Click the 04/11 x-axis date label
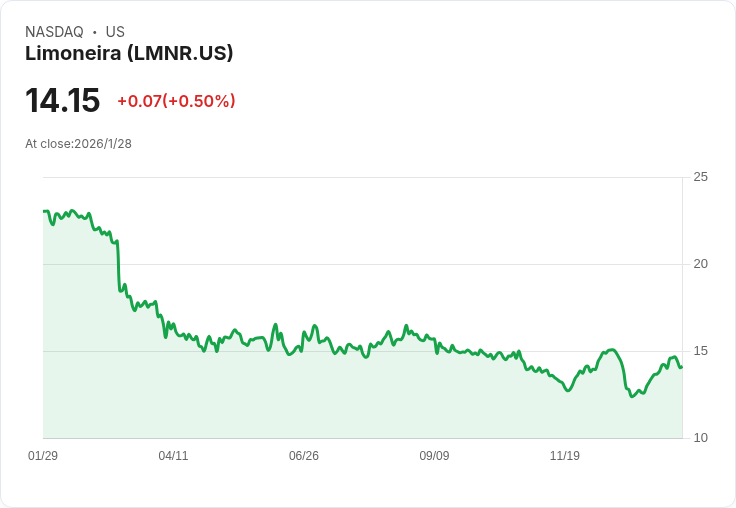 [x=173, y=455]
